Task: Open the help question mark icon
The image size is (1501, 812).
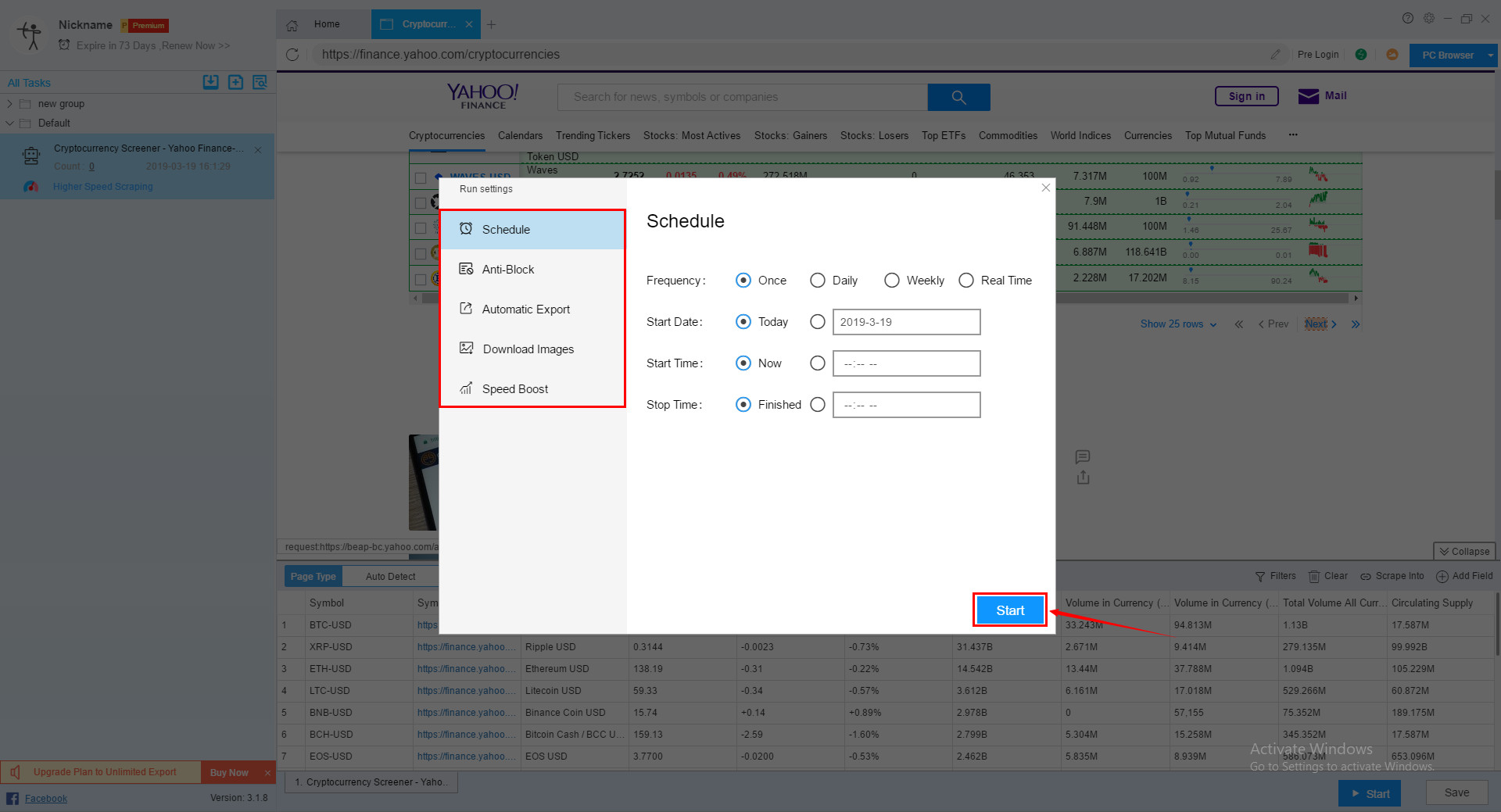Action: point(1408,18)
